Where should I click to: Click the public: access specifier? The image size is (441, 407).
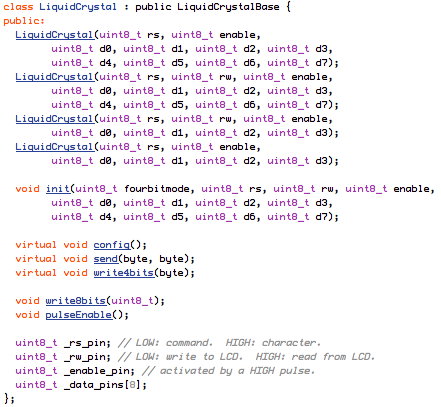24,21
